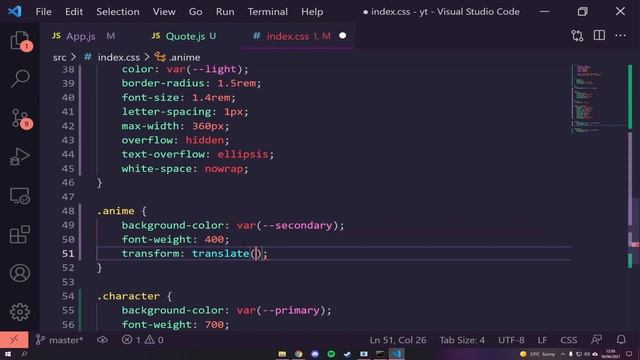Click Synchronize Changes cloud icon
This screenshot has height=360, width=640.
[102, 340]
